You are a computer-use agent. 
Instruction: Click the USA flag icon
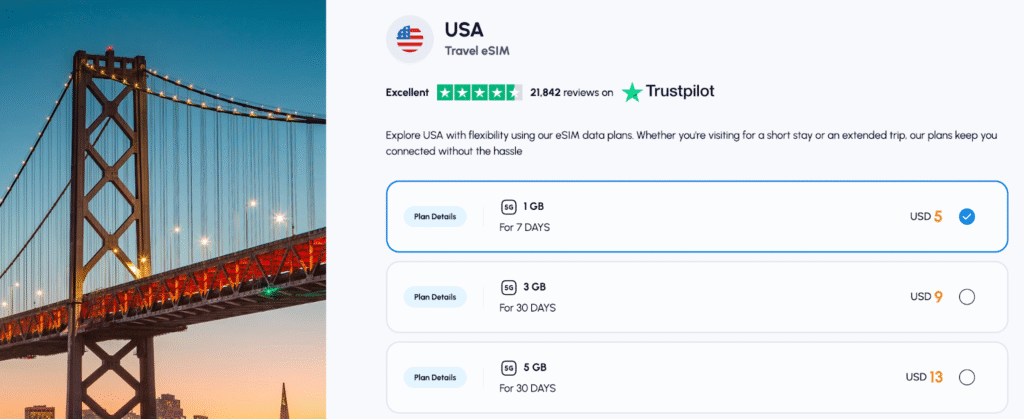tap(409, 38)
